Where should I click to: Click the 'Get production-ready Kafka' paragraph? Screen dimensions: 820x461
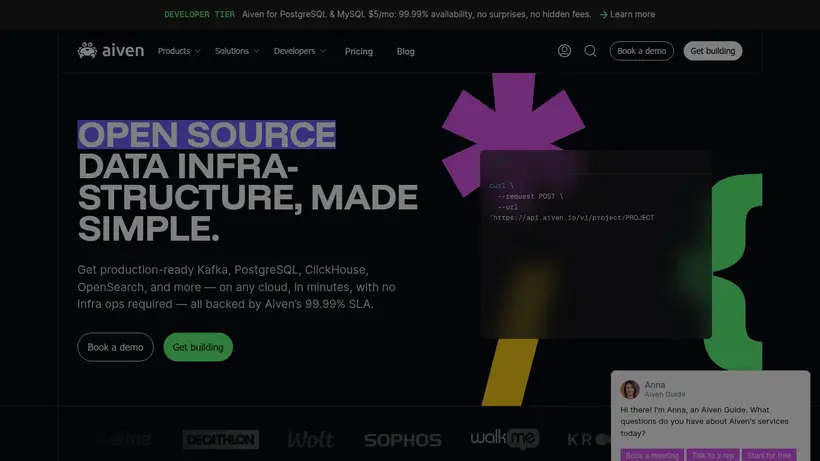[236, 287]
